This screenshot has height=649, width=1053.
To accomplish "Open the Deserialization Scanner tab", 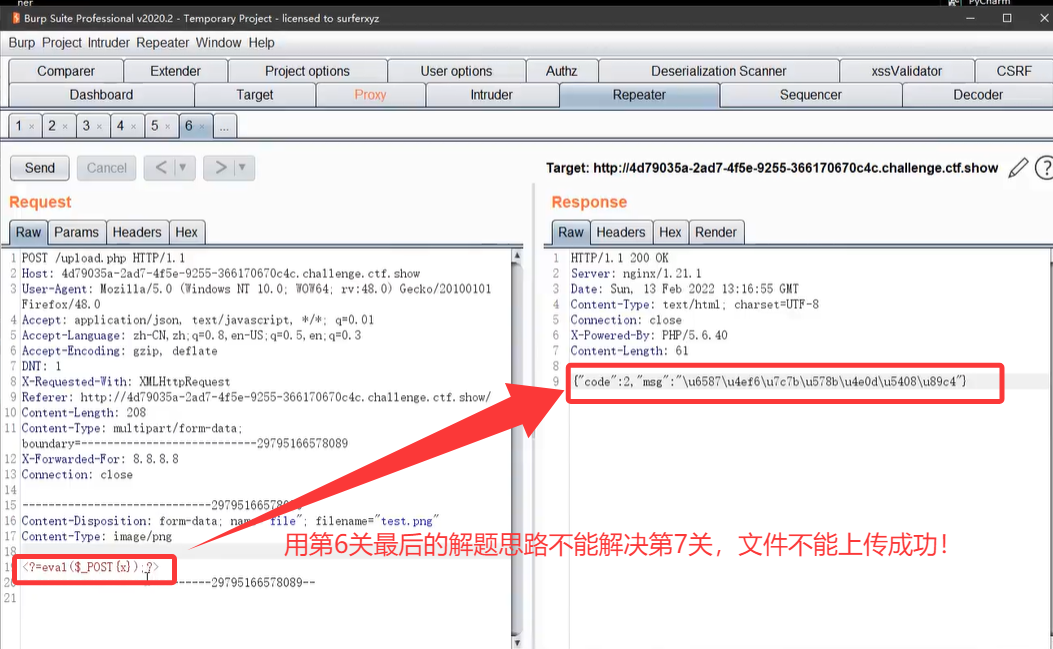I will 719,71.
